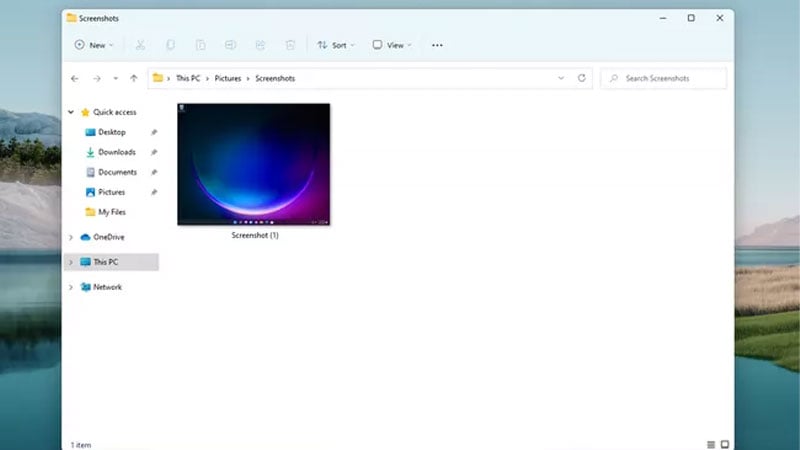
Task: Click Screenshots in the address path
Action: coord(275,79)
